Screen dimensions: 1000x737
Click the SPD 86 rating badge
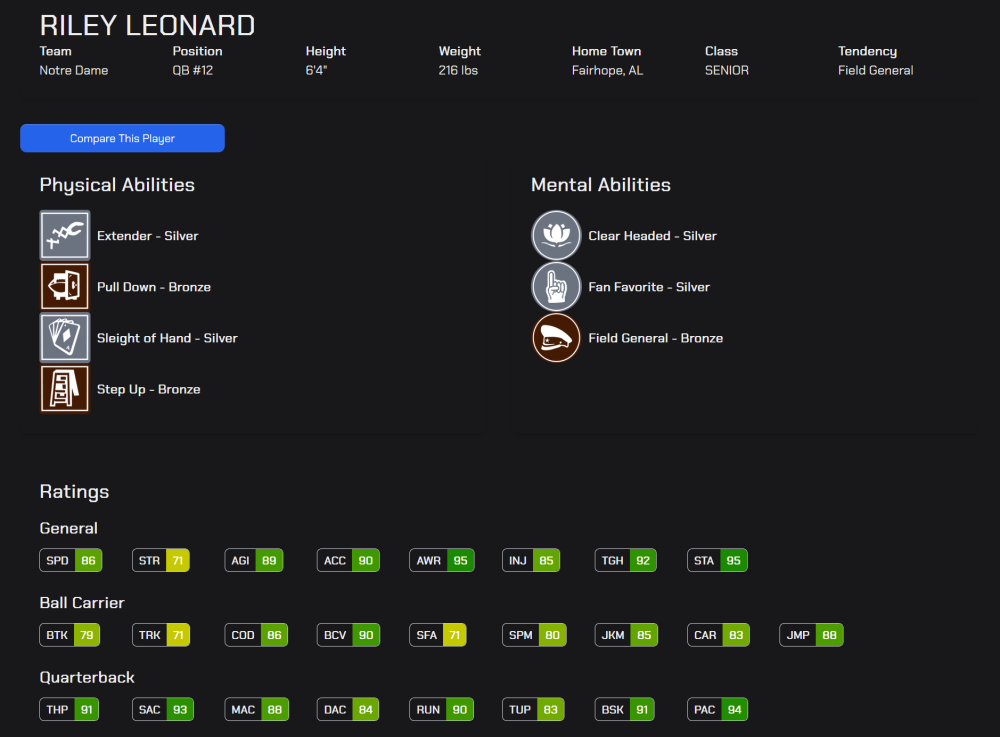coord(71,561)
